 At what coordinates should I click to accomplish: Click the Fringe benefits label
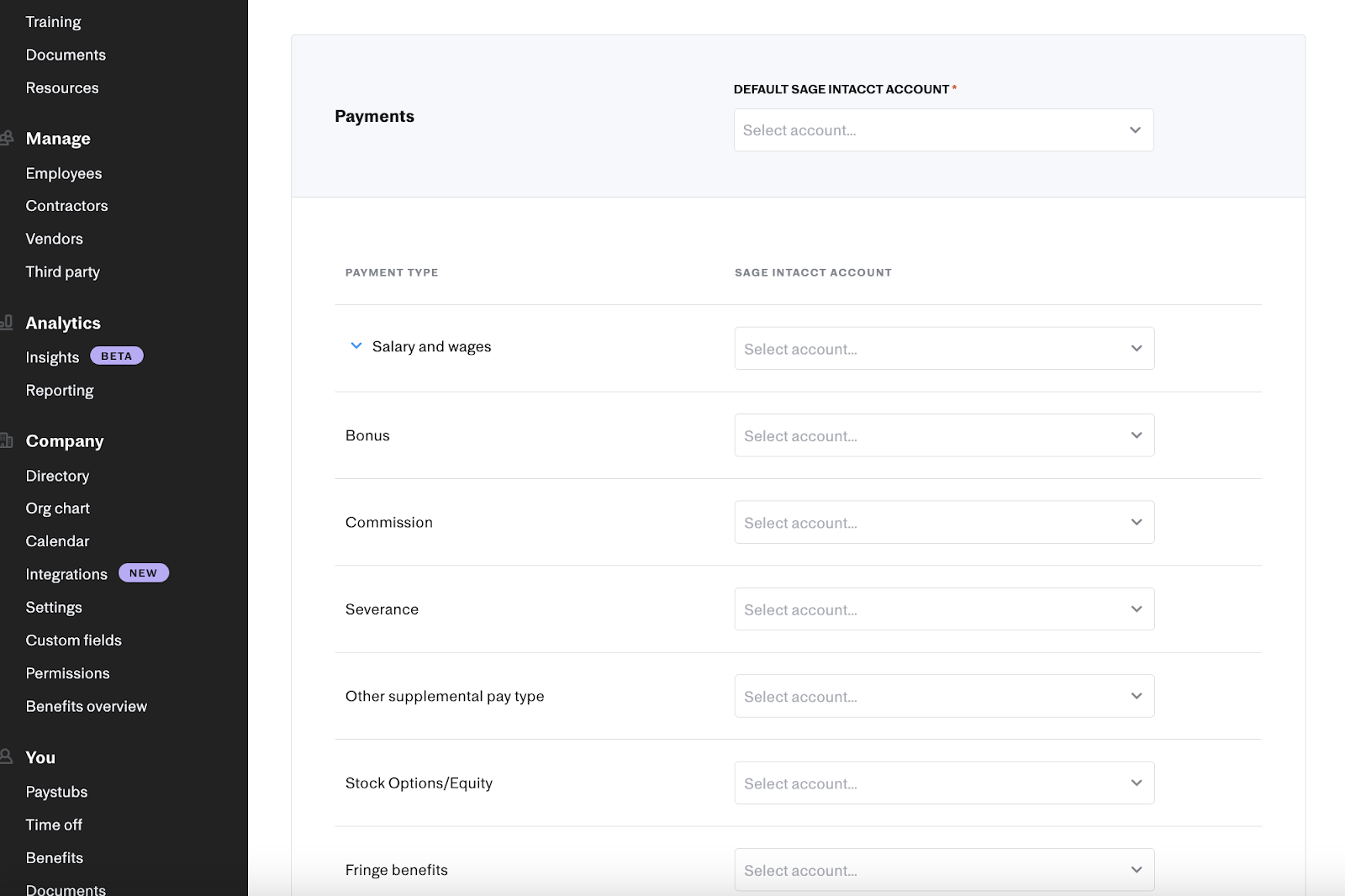(x=397, y=870)
